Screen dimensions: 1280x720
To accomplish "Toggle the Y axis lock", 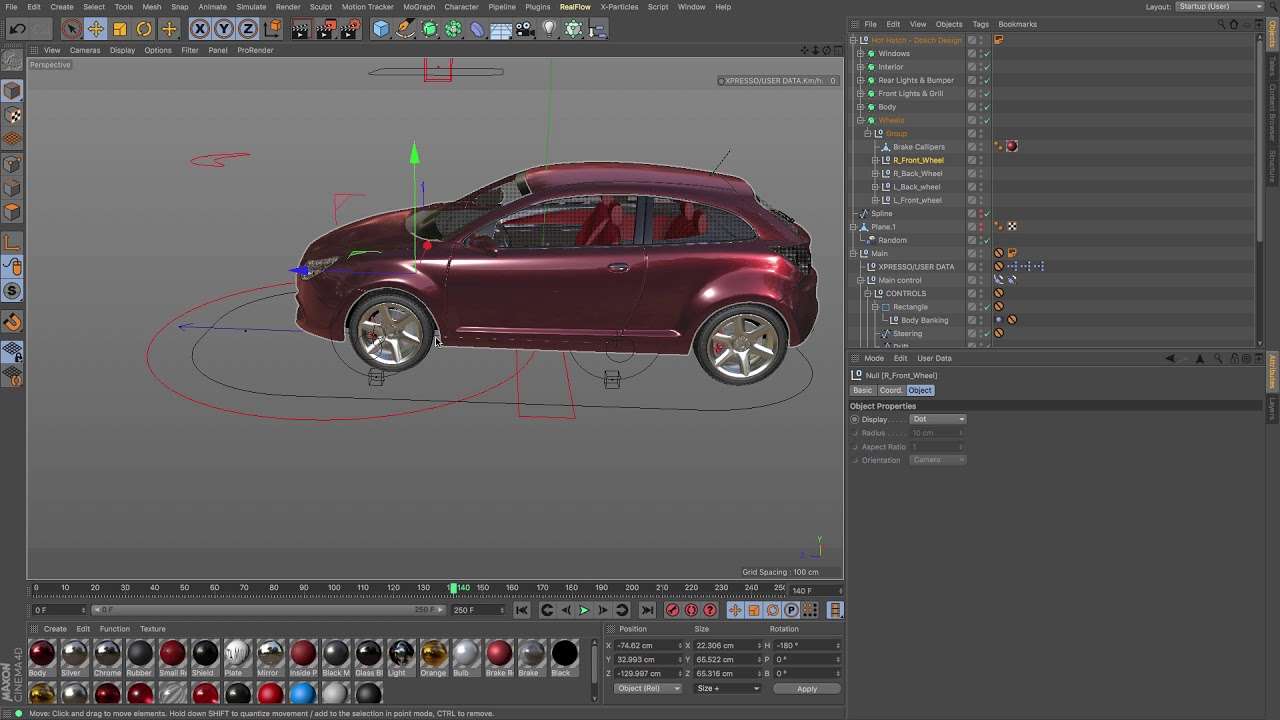I will tap(224, 29).
